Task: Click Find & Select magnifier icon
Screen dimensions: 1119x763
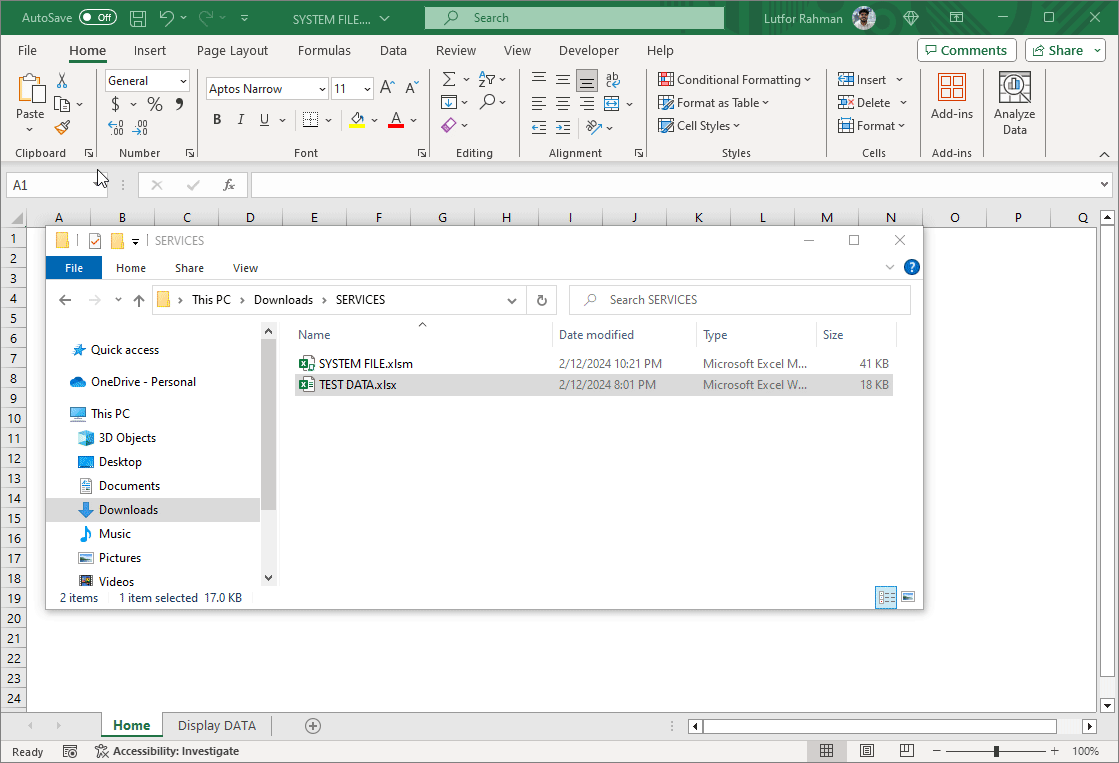Action: pyautogui.click(x=487, y=102)
